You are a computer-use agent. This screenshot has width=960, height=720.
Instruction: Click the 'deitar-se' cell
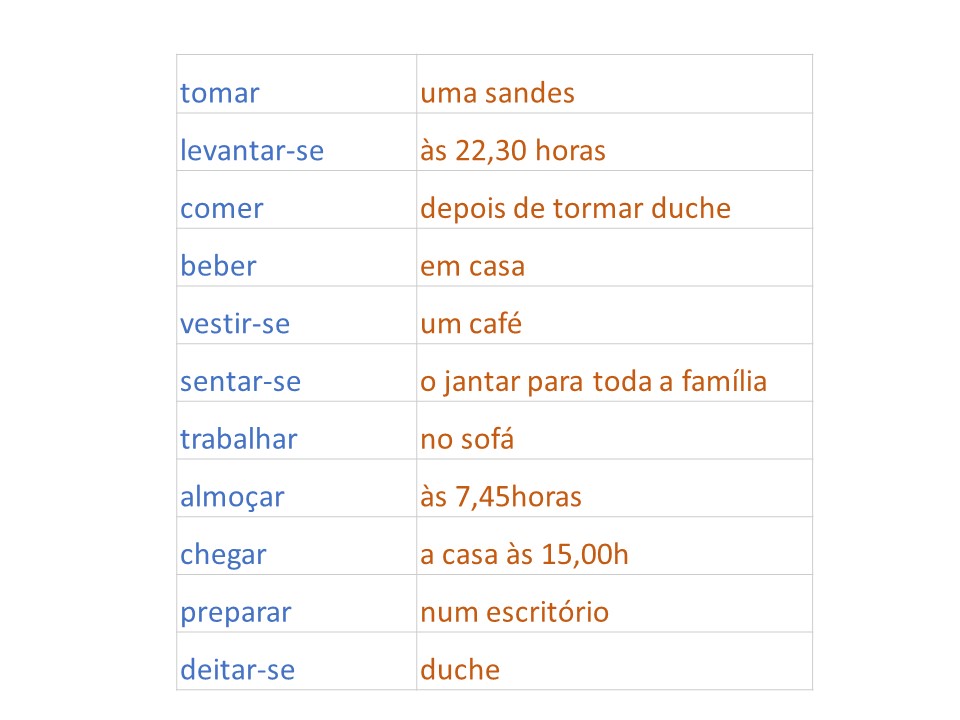pyautogui.click(x=238, y=670)
